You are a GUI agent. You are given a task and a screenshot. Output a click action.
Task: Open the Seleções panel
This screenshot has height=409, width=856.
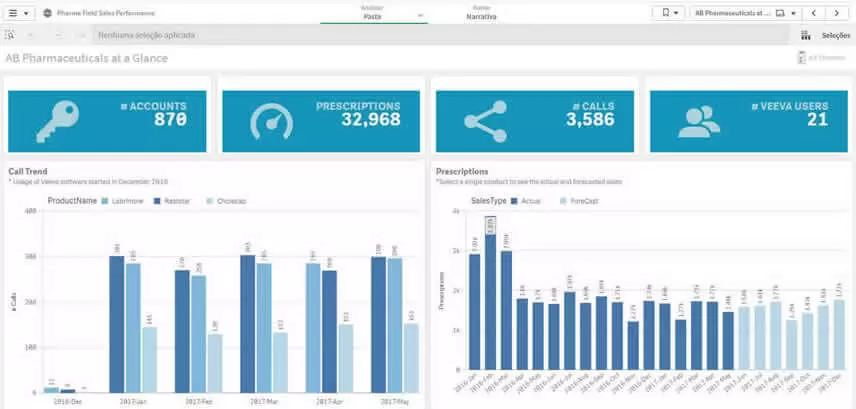pos(828,35)
